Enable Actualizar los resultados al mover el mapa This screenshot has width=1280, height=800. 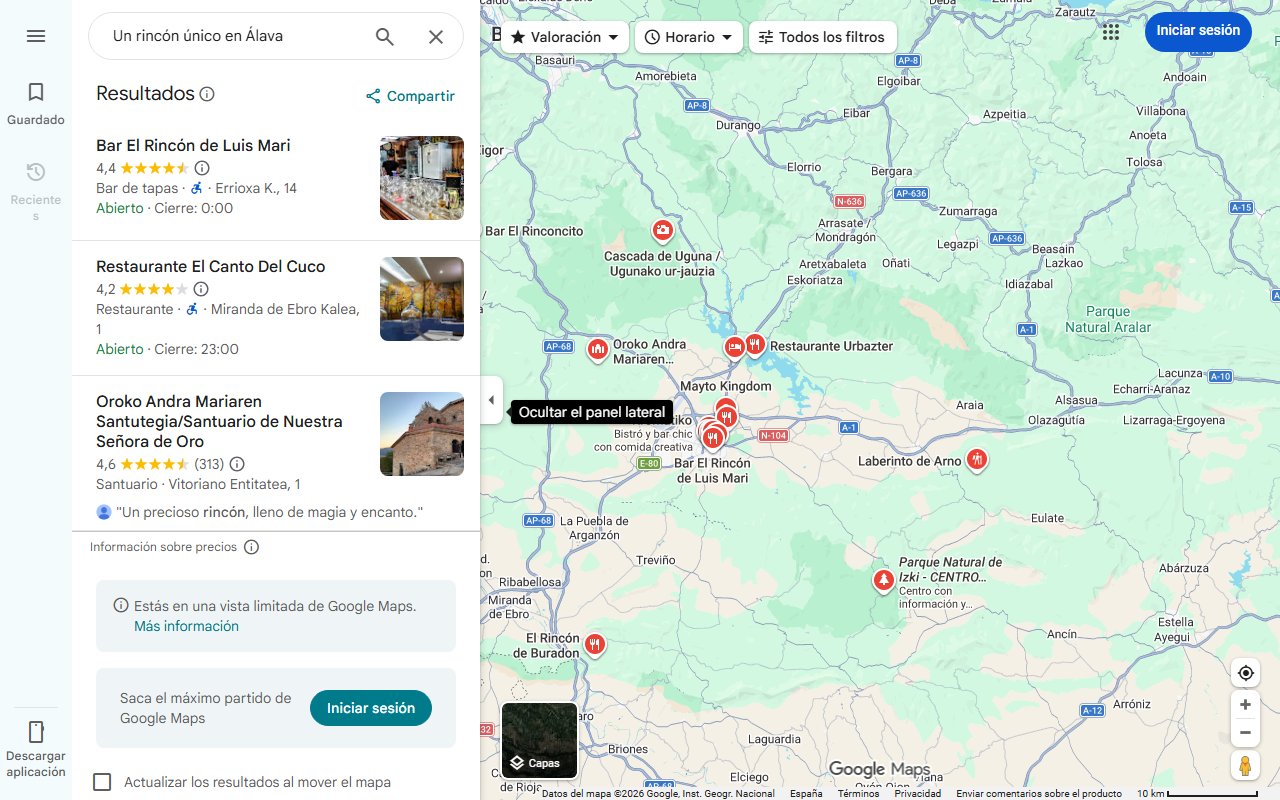click(x=102, y=782)
